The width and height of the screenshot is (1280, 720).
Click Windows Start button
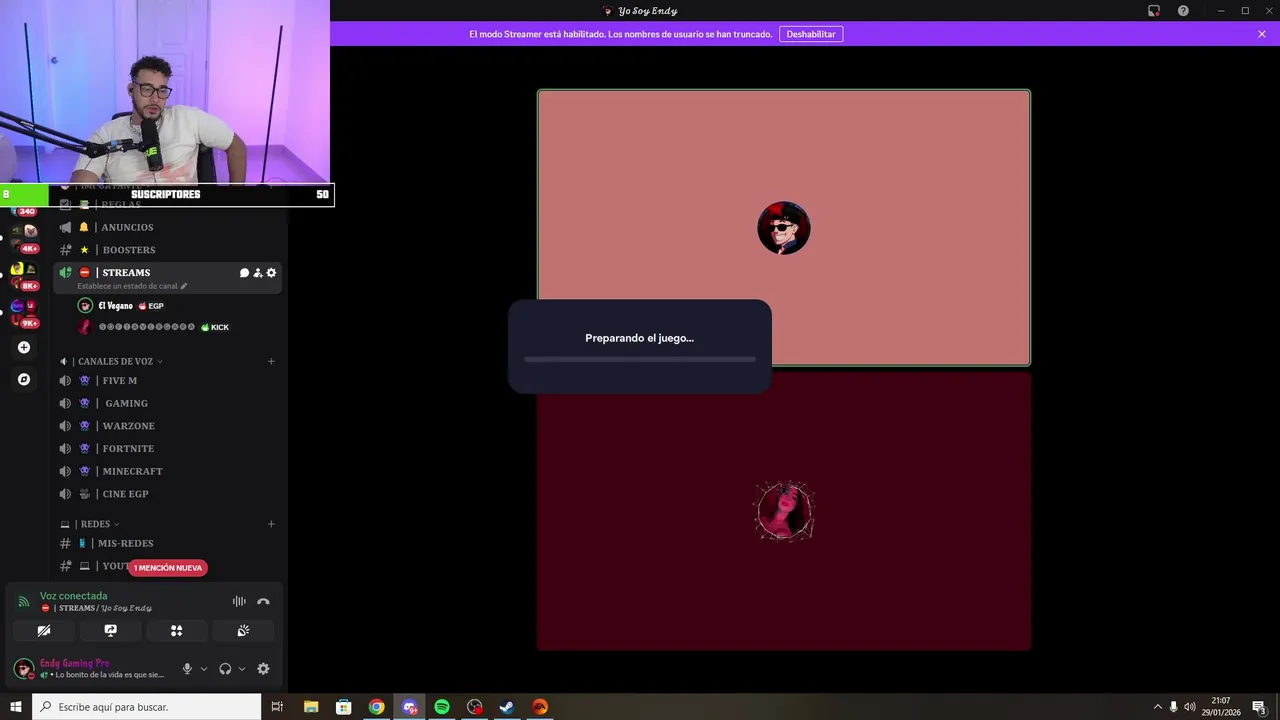point(16,707)
